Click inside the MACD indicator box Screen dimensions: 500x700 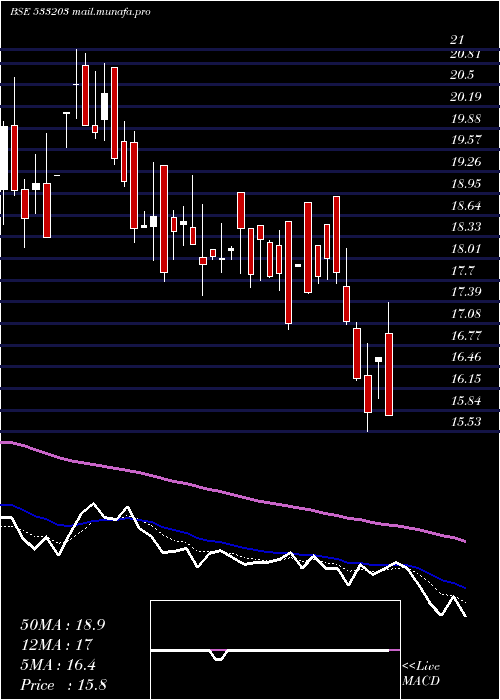coord(275,650)
